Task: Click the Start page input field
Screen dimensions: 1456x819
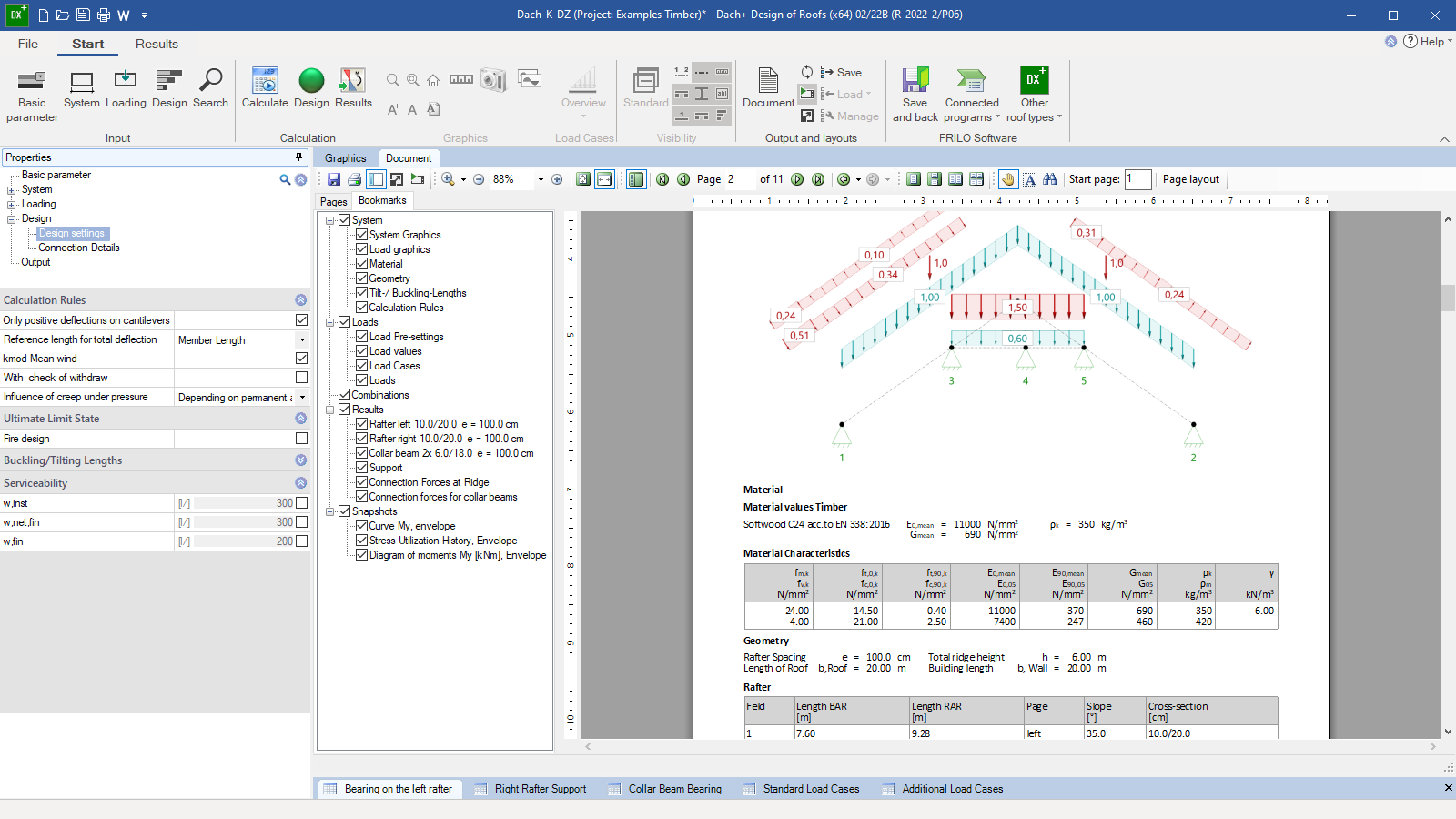Action: tap(1137, 179)
